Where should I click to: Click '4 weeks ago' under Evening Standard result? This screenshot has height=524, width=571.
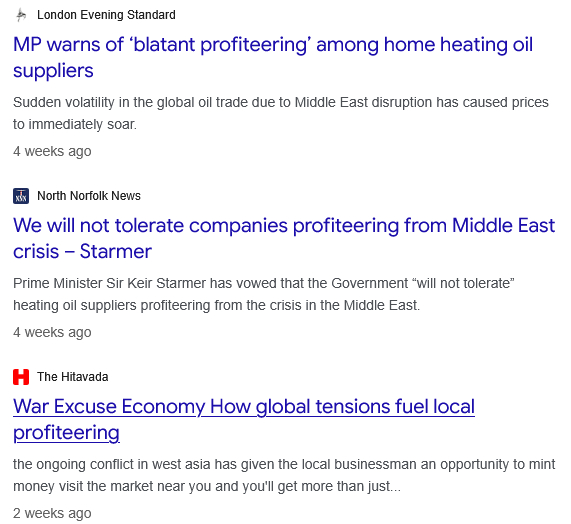coord(52,151)
